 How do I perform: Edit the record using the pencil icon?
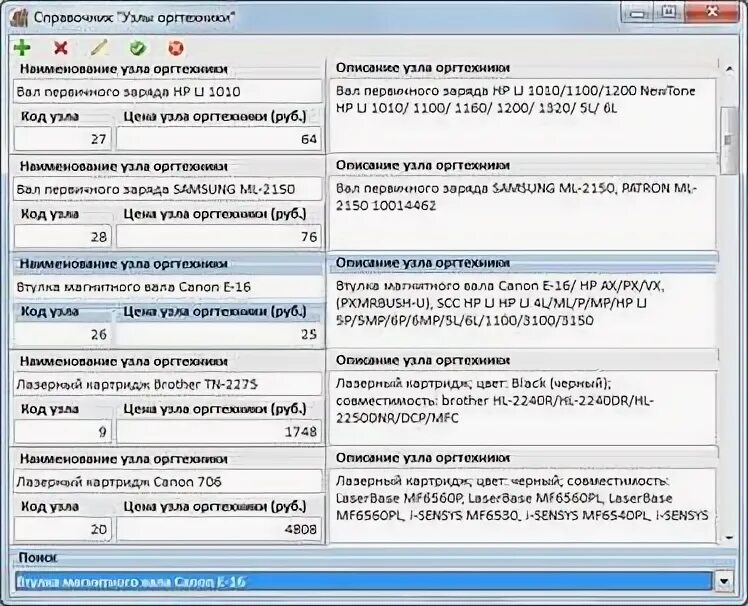click(99, 48)
